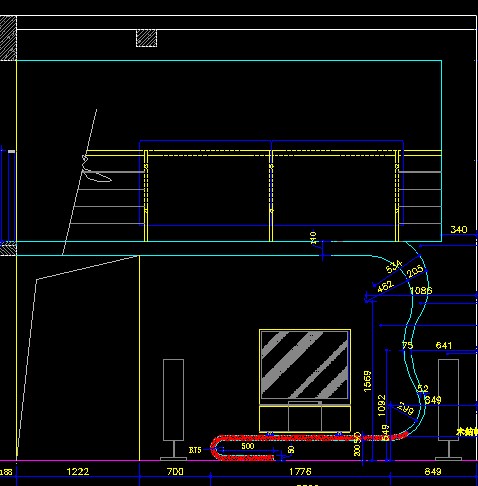Select the 500 dimension inside red shape
The height and width of the screenshot is (486, 478).
tap(248, 446)
